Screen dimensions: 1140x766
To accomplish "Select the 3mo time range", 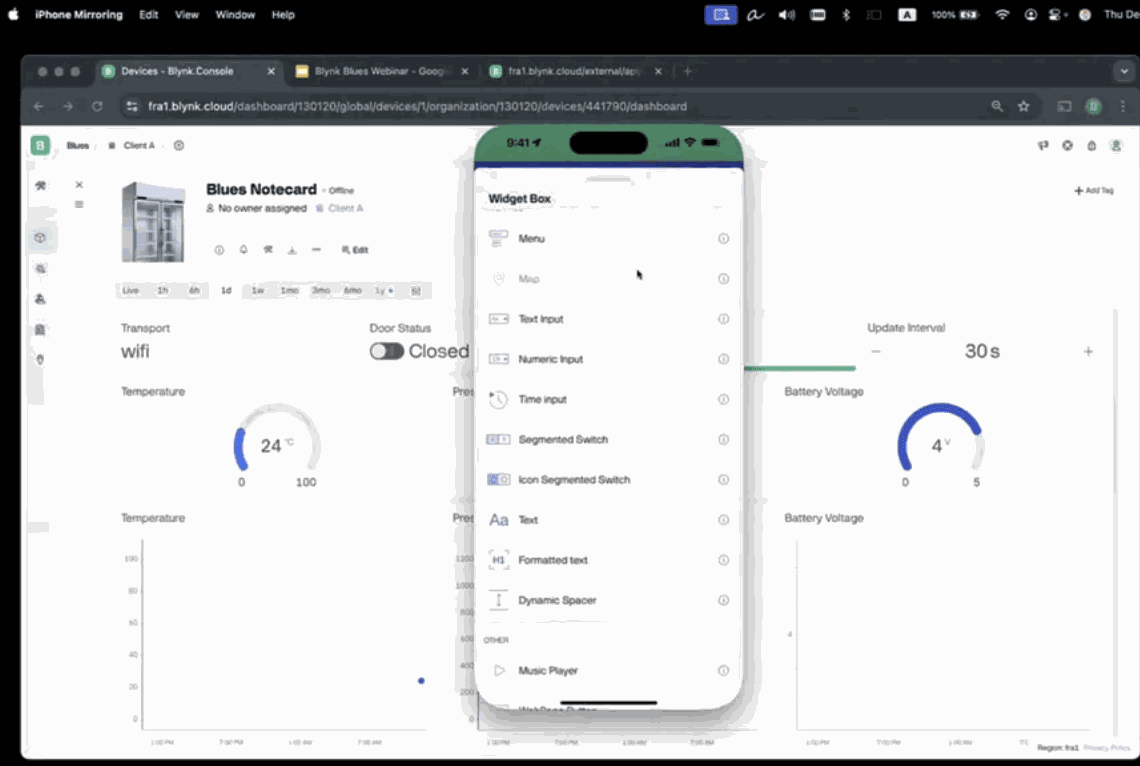I will (x=321, y=291).
